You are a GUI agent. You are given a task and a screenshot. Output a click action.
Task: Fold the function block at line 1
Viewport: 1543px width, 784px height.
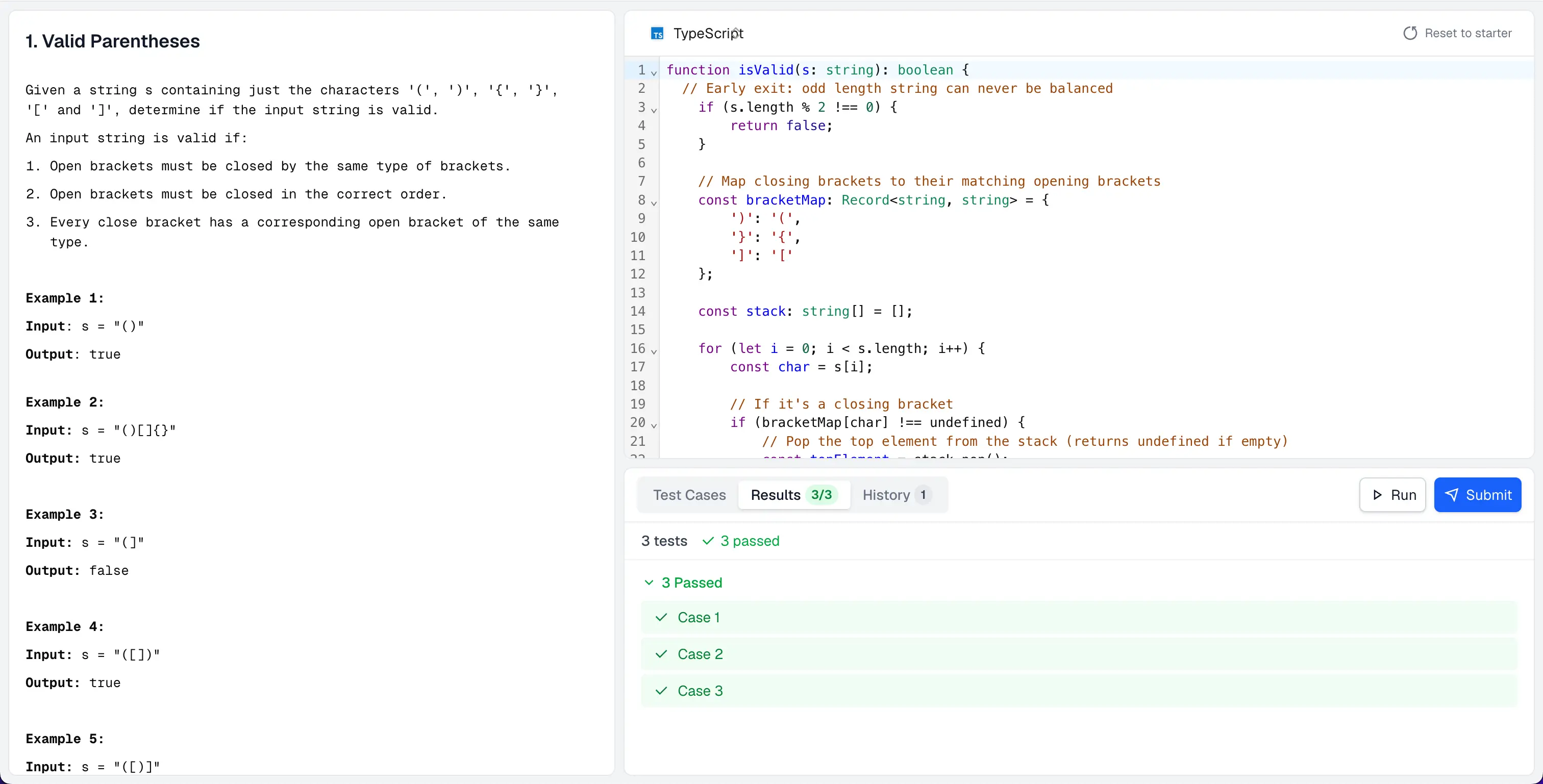[x=654, y=73]
